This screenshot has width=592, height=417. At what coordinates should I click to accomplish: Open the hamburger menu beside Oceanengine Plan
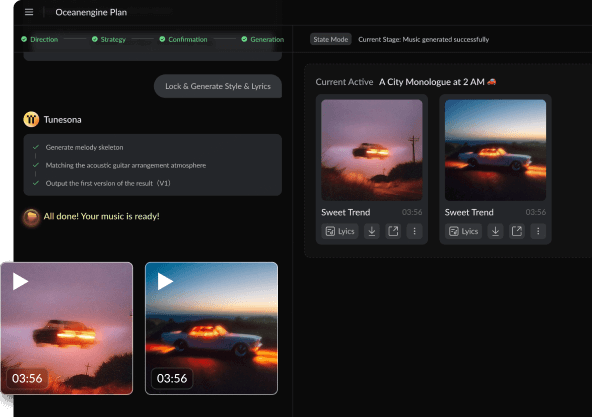[29, 12]
